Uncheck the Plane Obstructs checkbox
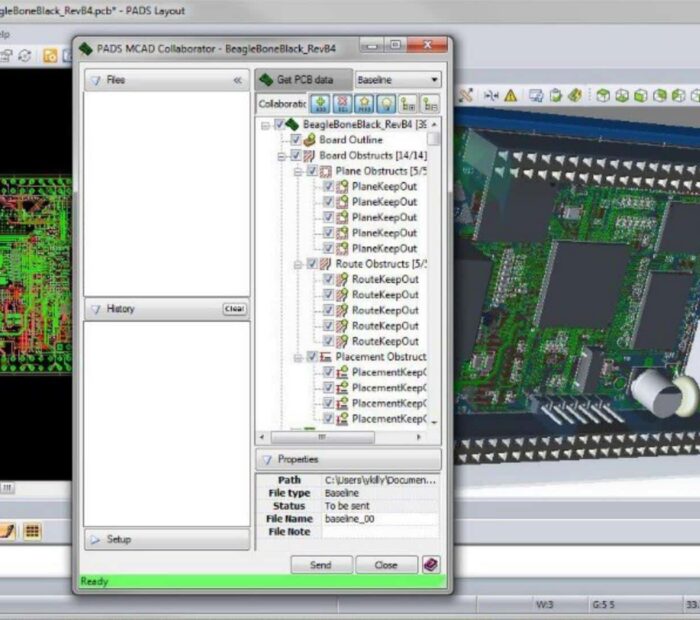The width and height of the screenshot is (700, 620). point(312,171)
